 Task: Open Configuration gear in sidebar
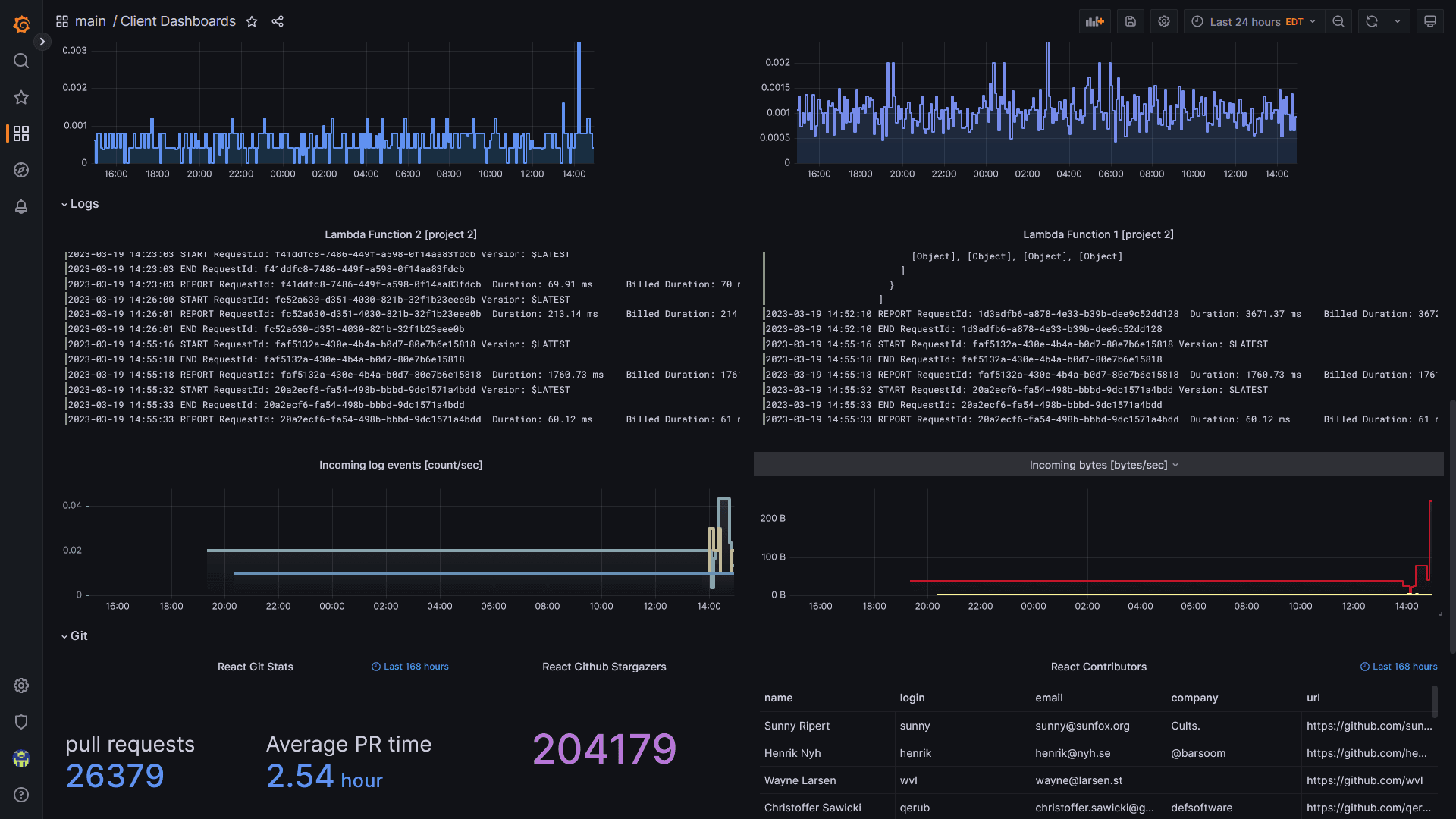click(21, 686)
